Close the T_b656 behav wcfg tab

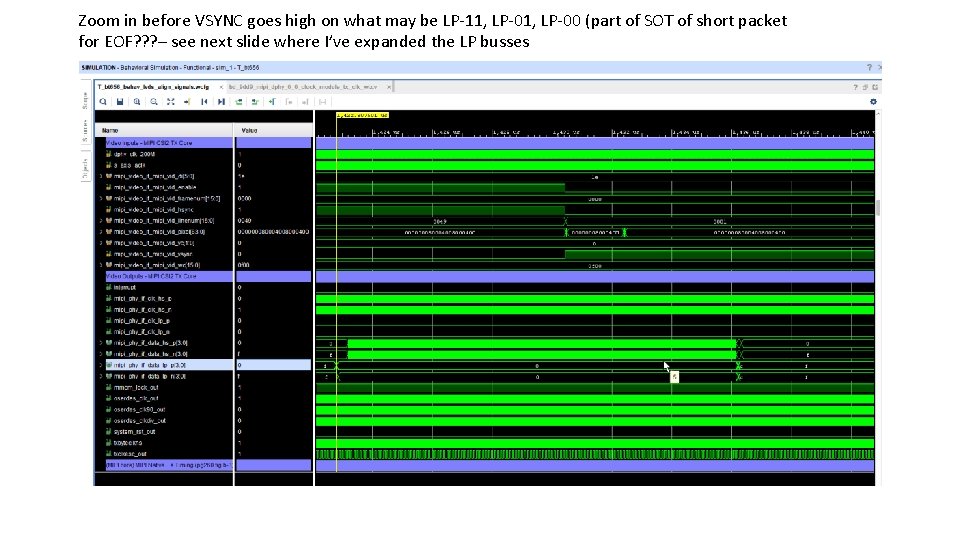pos(221,87)
